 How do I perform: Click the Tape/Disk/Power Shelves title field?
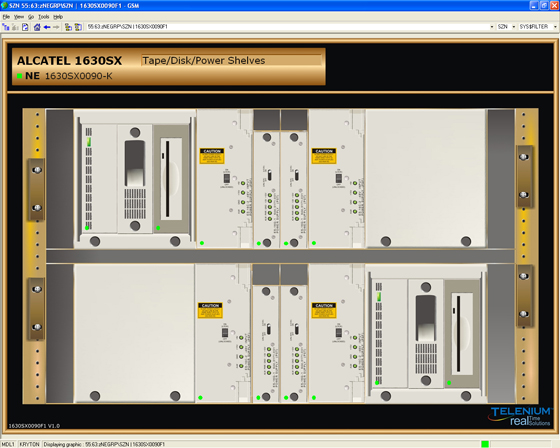[x=231, y=60]
